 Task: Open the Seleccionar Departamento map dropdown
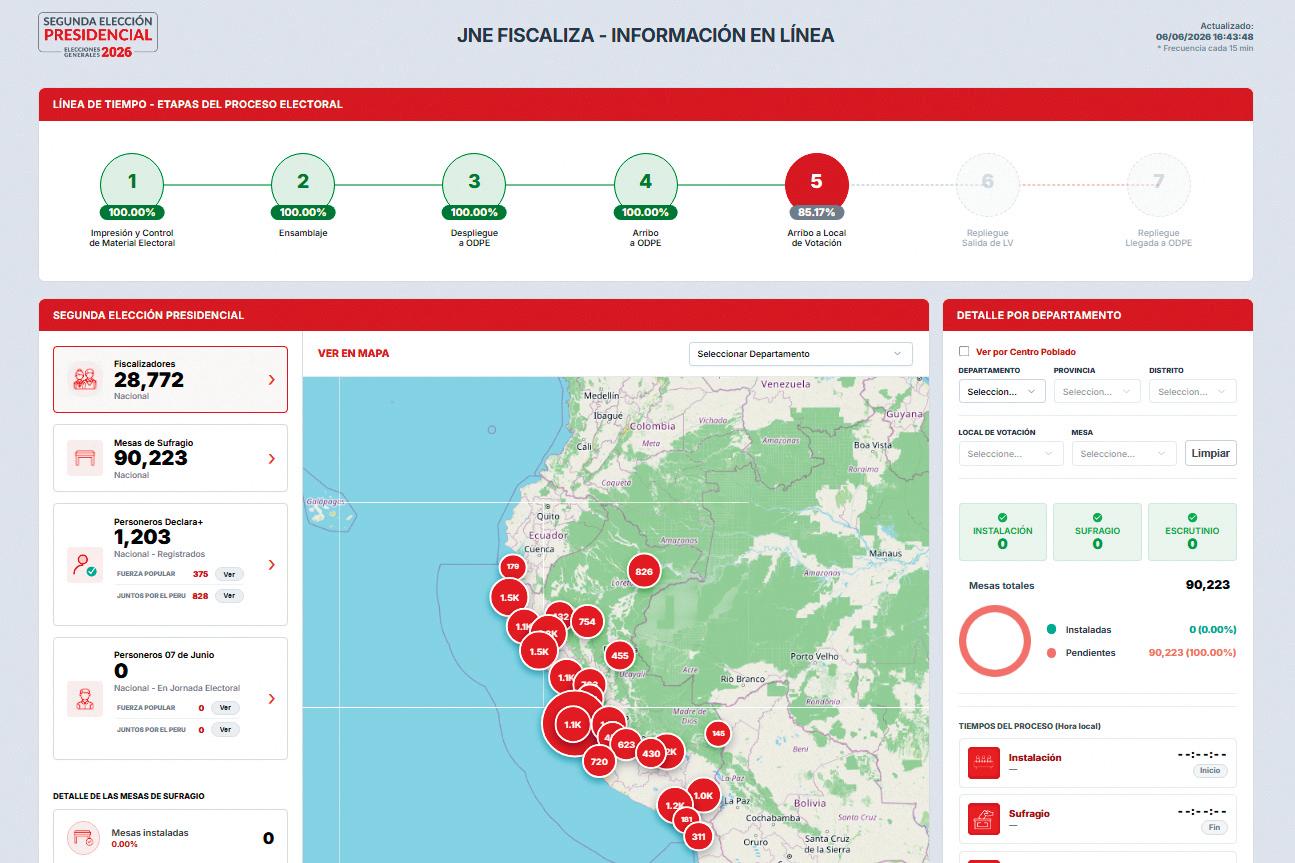click(x=800, y=354)
